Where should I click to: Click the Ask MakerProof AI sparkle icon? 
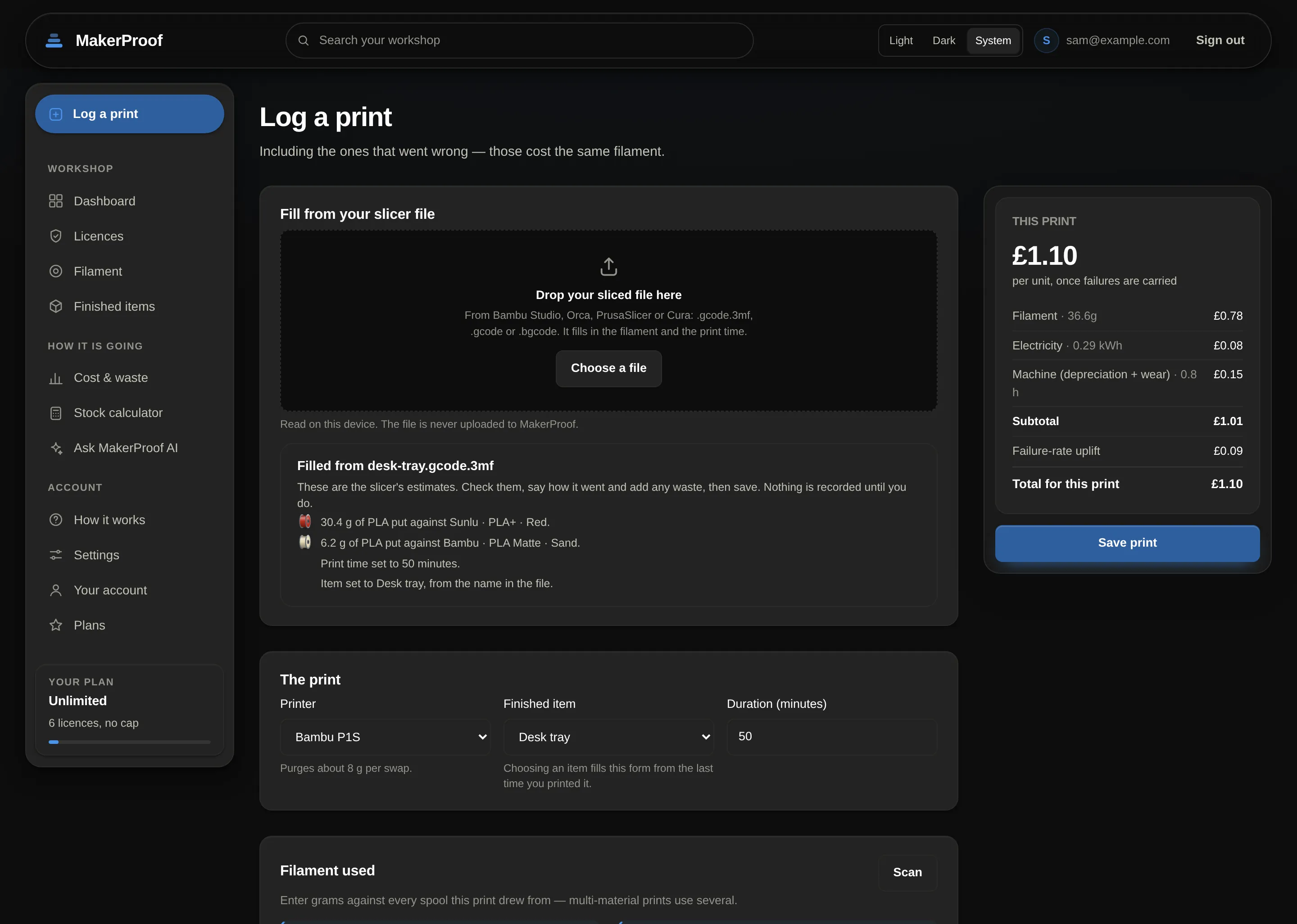[56, 448]
